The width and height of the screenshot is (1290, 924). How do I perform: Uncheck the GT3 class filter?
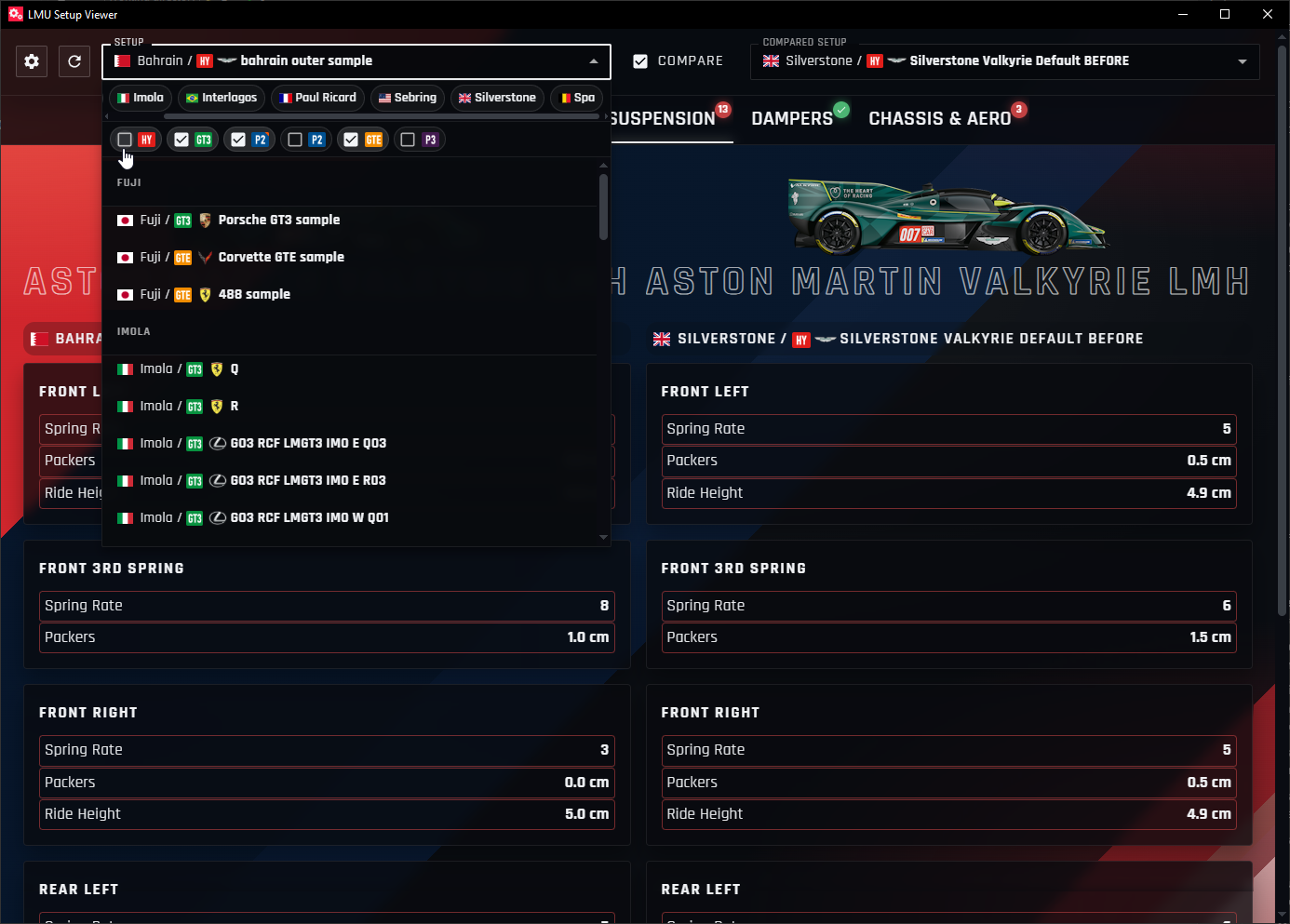point(180,139)
